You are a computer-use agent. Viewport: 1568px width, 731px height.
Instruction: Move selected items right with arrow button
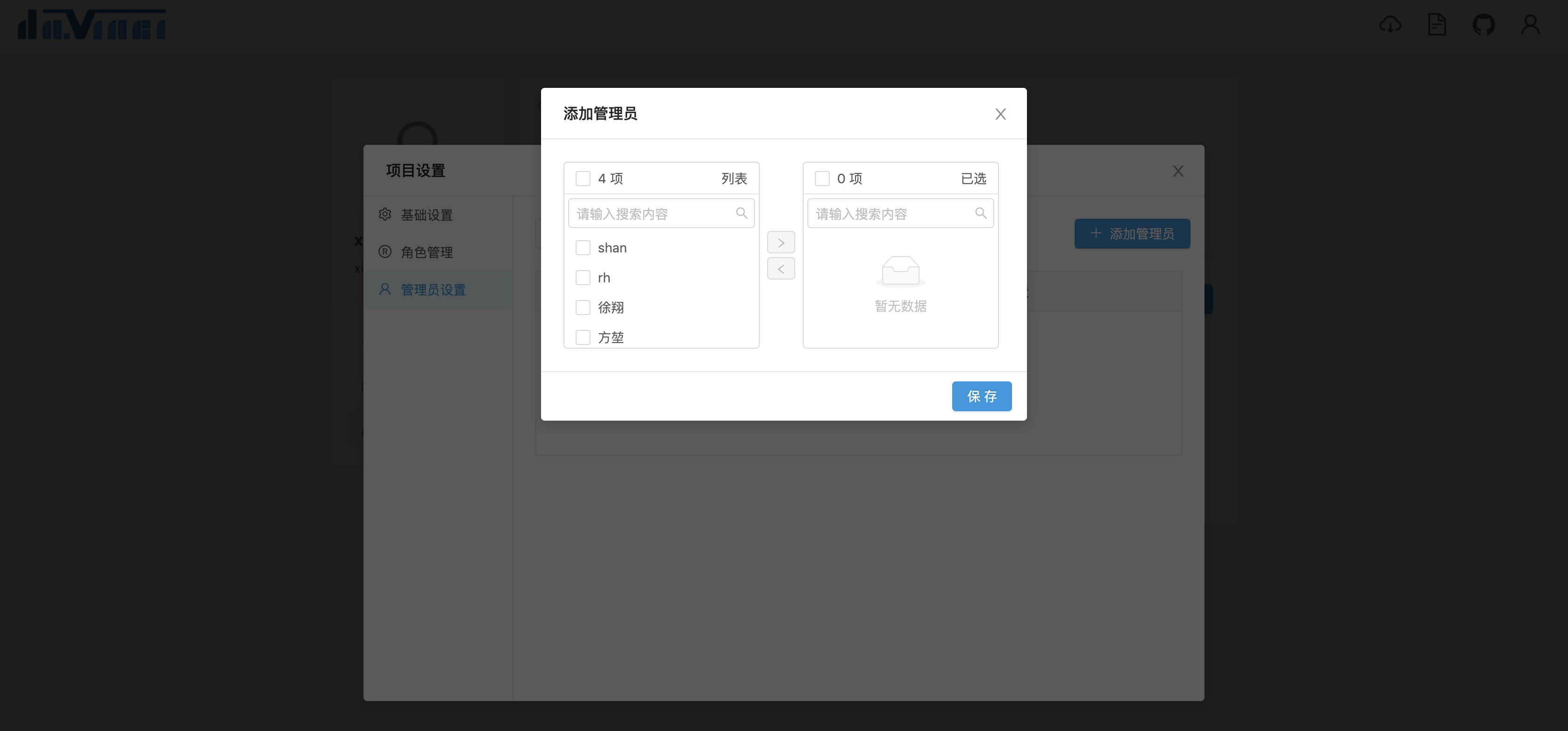tap(780, 243)
